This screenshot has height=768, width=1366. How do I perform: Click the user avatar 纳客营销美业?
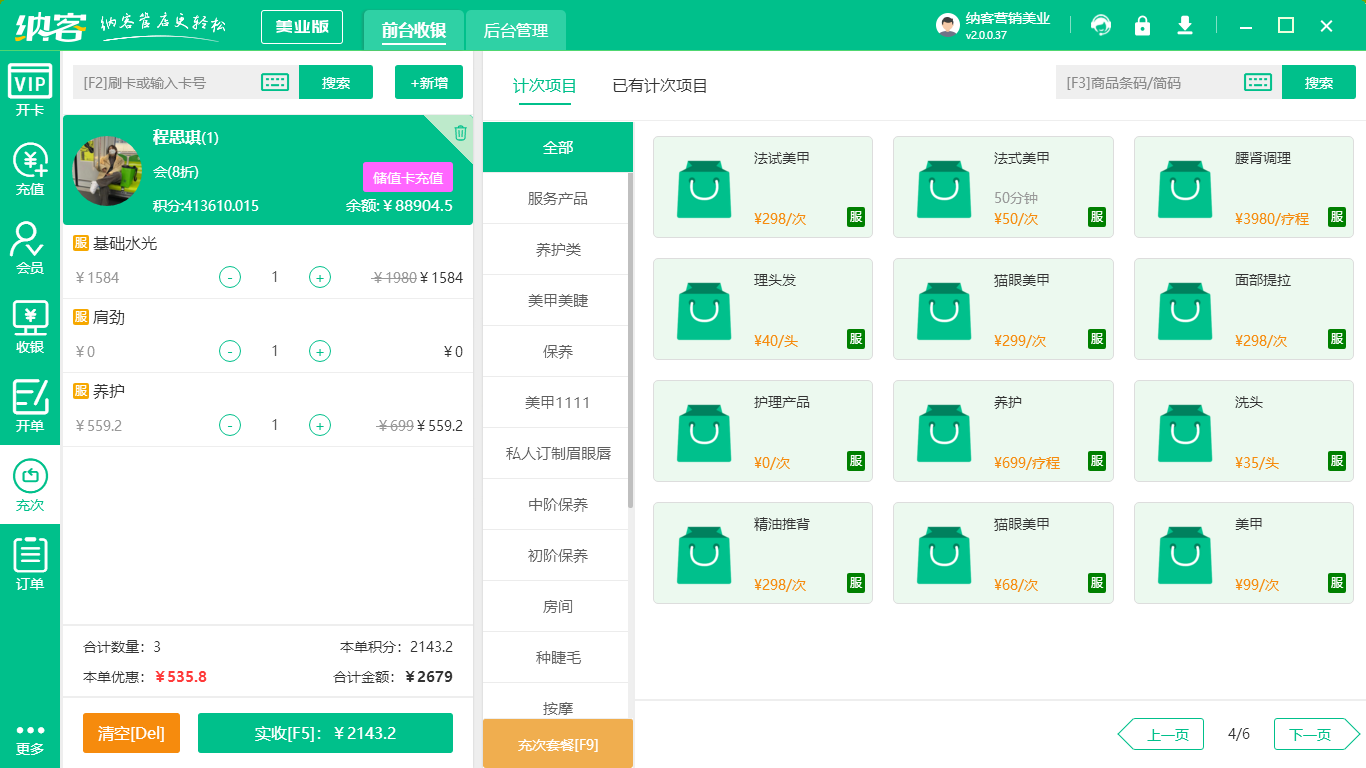948,25
